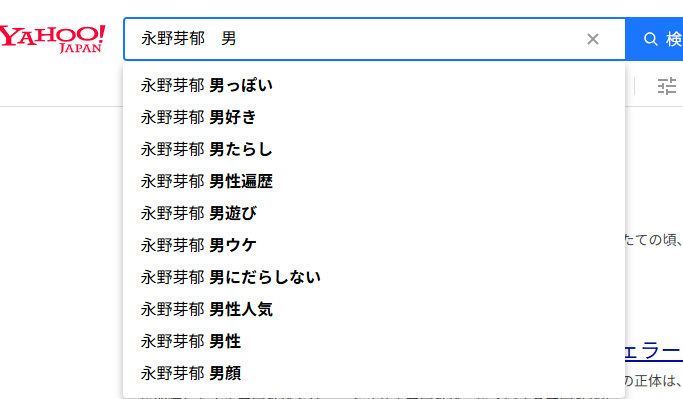The image size is (683, 399).
Task: Click the JAPAN text under Yahoo logo
Action: click(x=81, y=48)
